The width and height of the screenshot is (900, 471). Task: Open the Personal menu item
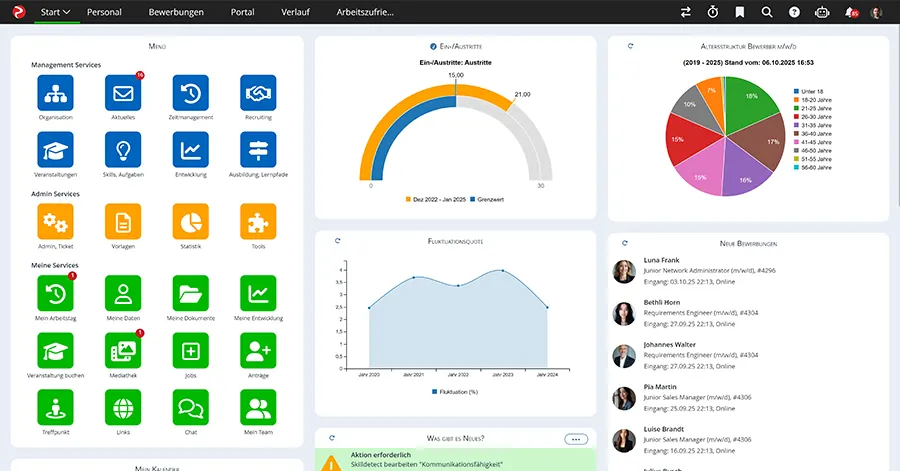[x=105, y=12]
